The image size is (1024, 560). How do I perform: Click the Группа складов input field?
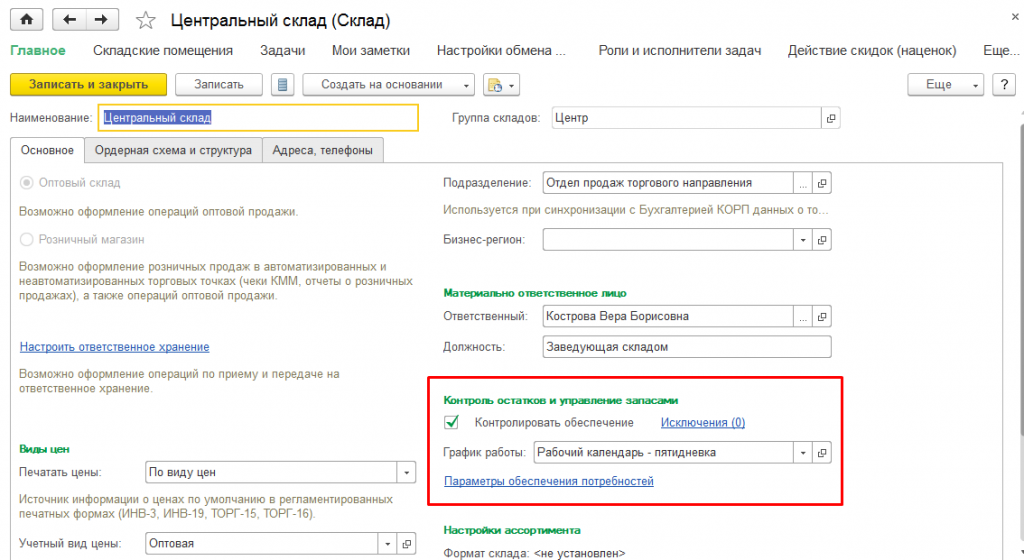686,118
